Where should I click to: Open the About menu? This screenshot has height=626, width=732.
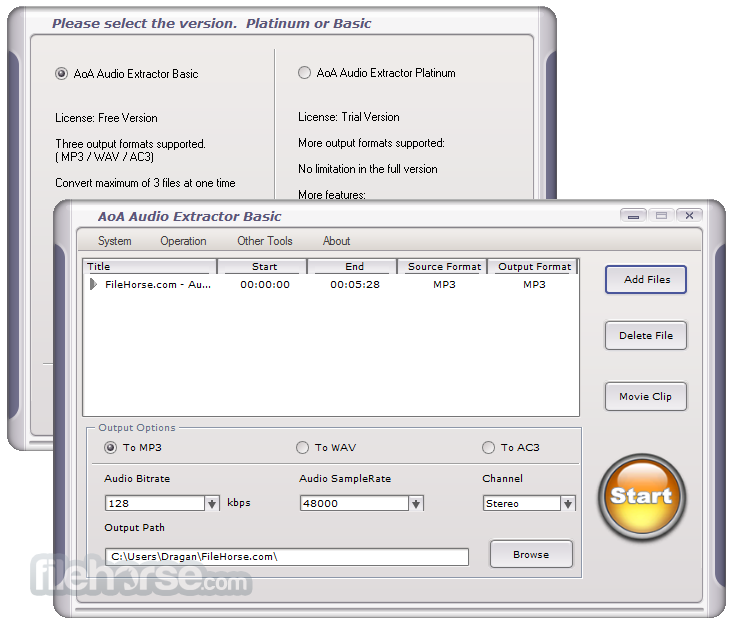(x=336, y=241)
